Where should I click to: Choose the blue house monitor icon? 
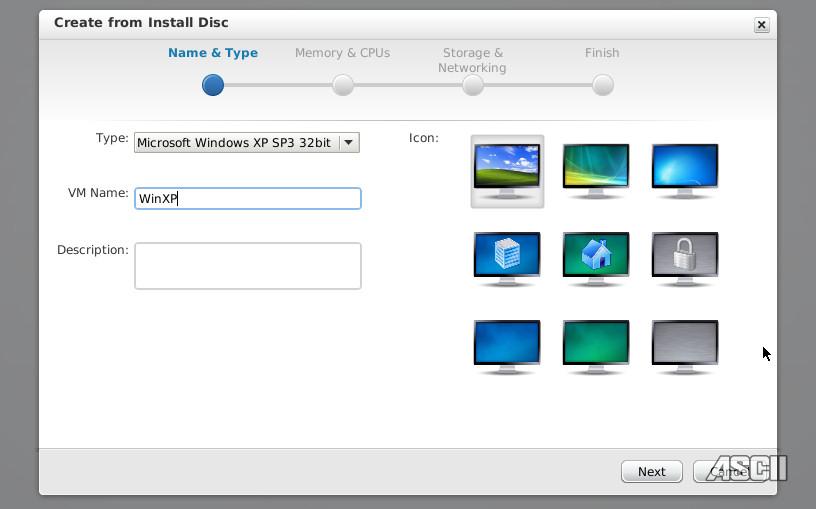click(x=596, y=259)
